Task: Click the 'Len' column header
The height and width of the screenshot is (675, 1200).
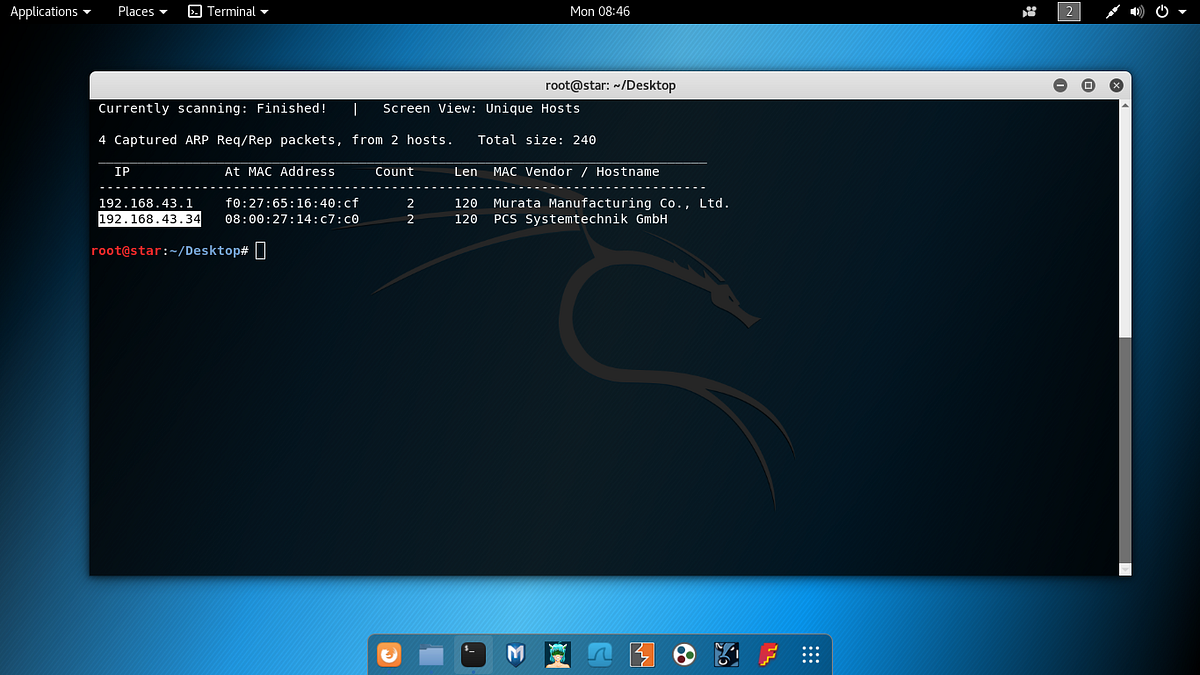Action: tap(466, 172)
